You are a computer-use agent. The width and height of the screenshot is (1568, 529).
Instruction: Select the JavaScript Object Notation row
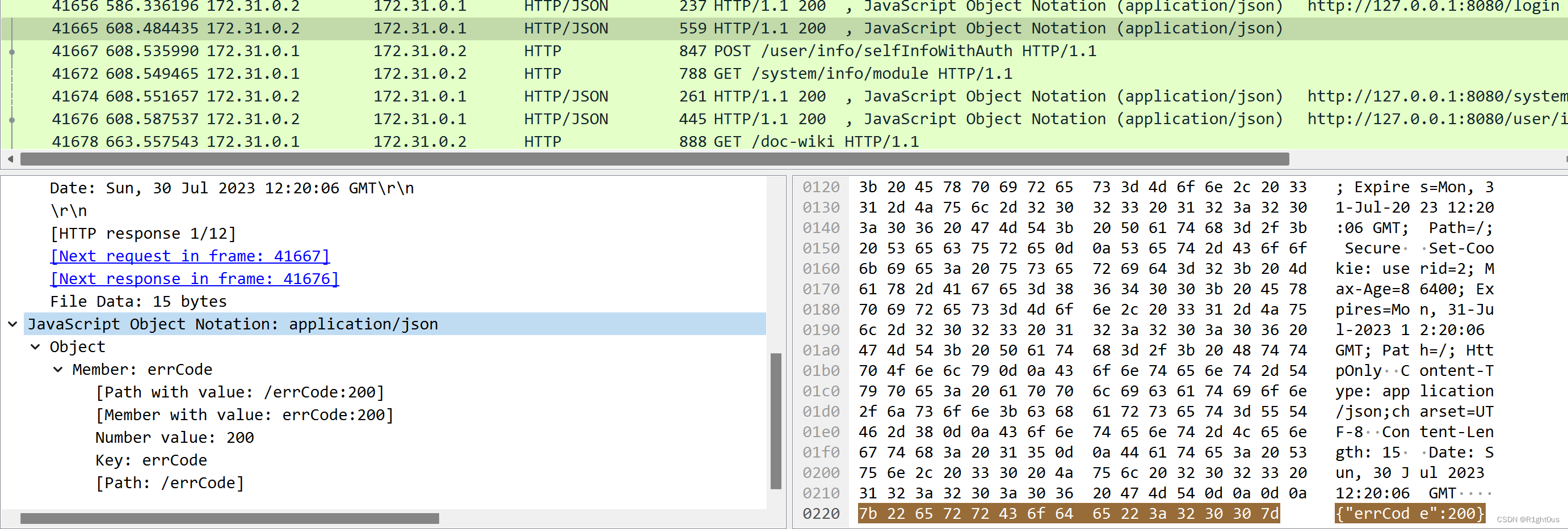pyautogui.click(x=394, y=324)
